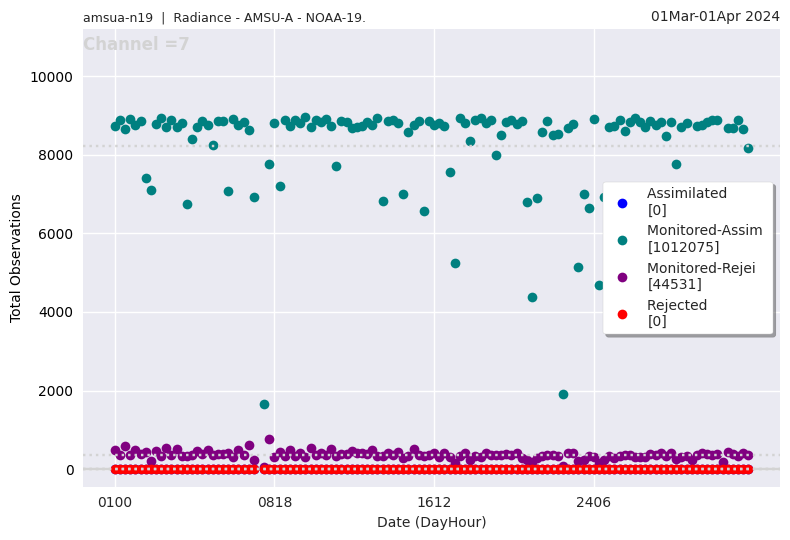Click the Date (DayHour) x-axis label

[431, 522]
